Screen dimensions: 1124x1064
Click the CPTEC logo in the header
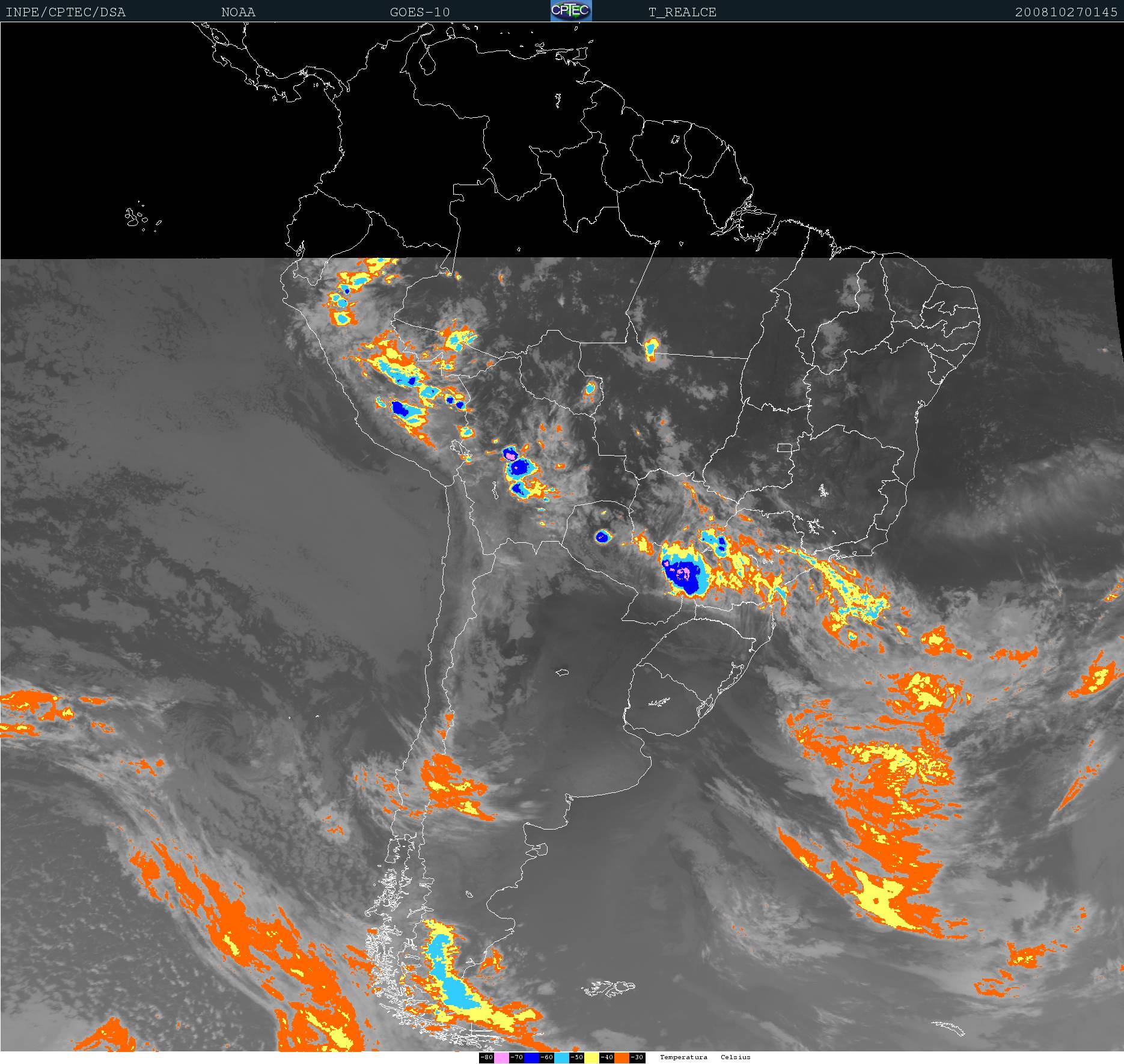click(x=571, y=11)
